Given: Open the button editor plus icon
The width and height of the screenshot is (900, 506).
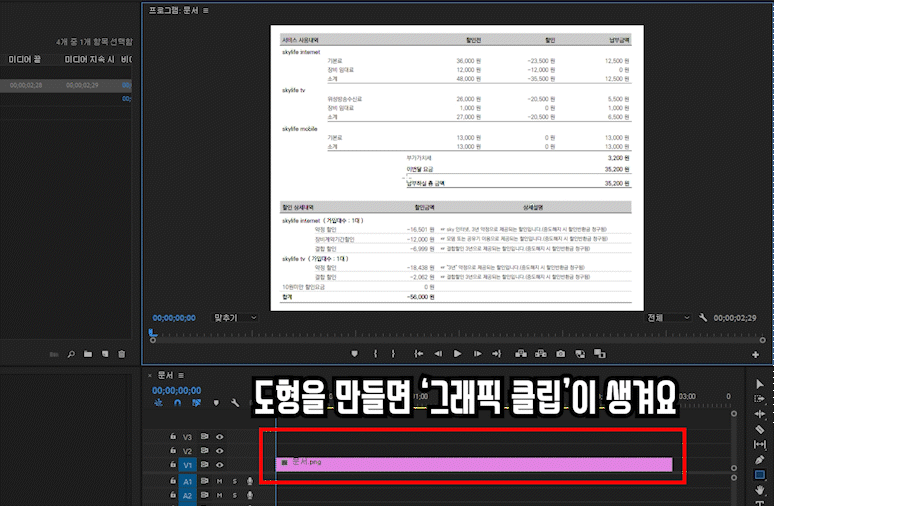Looking at the screenshot, I should (x=755, y=355).
